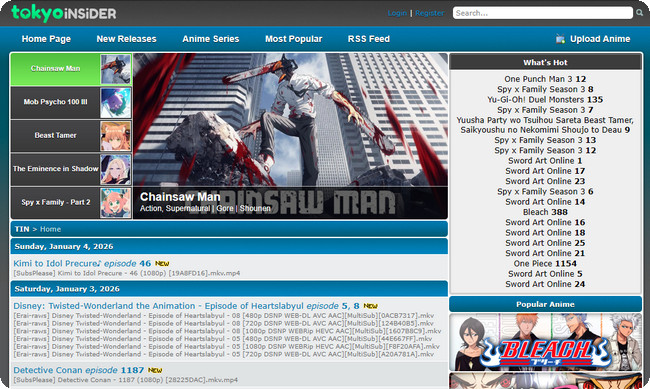This screenshot has width=650, height=389.
Task: Open Sword Art Online 17 link
Action: [x=545, y=171]
